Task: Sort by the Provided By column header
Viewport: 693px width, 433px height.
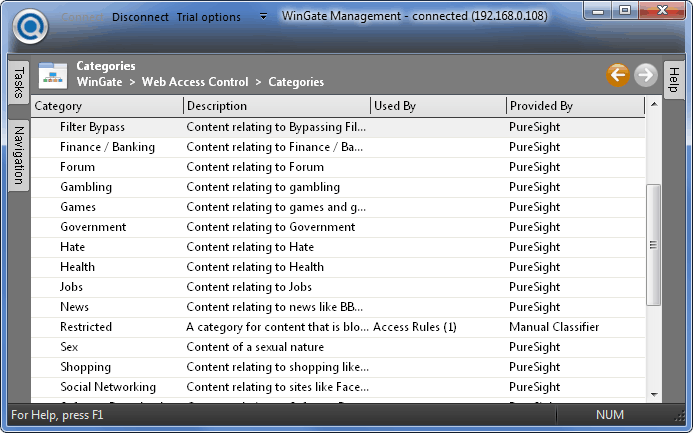Action: 575,106
